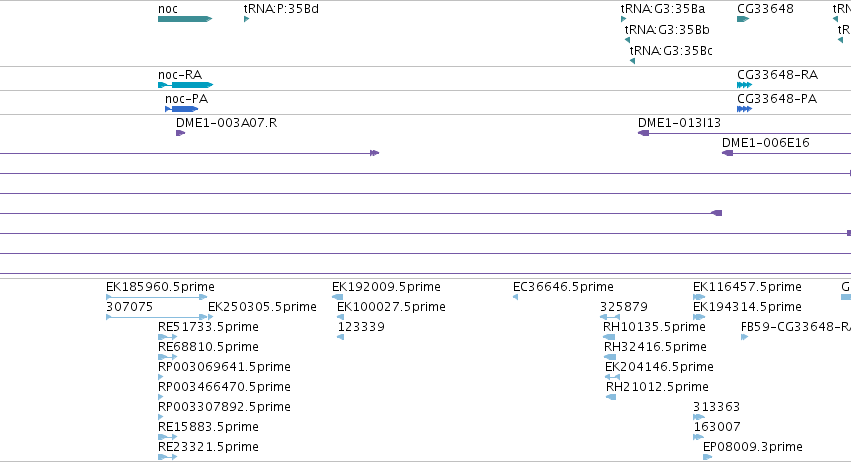
Task: Click the DME1-006E16 clone label
Action: tap(765, 143)
